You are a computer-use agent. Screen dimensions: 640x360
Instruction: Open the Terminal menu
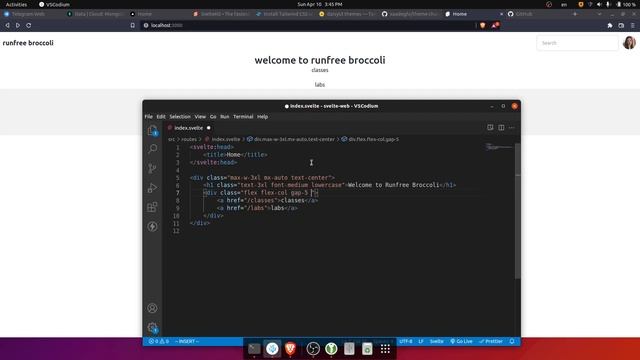pos(243,117)
